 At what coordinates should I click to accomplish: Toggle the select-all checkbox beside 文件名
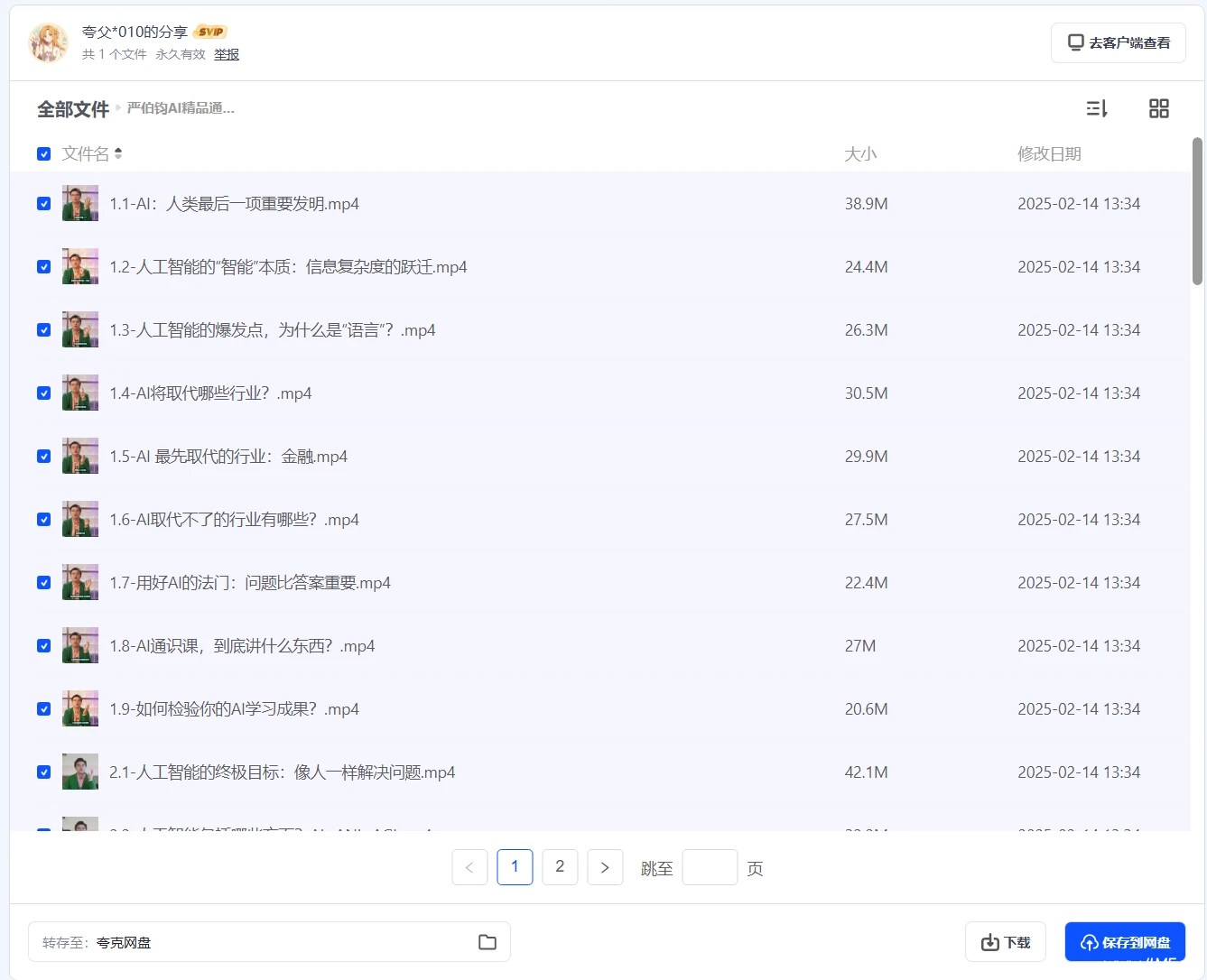click(x=43, y=154)
